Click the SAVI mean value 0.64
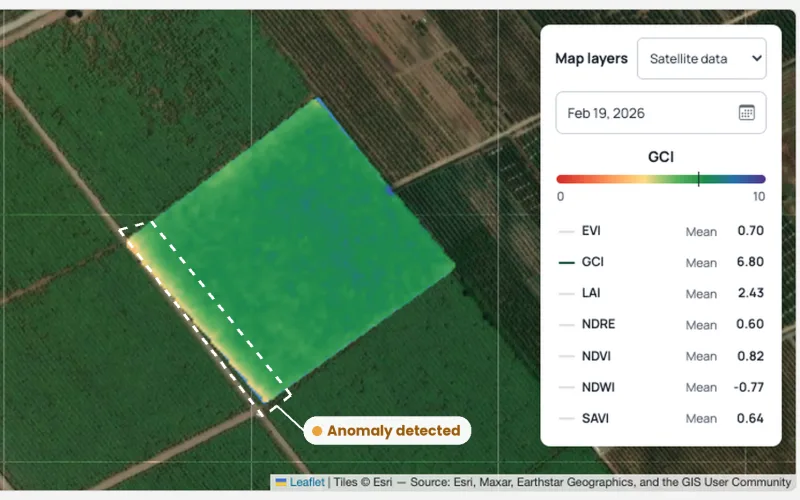 click(750, 418)
